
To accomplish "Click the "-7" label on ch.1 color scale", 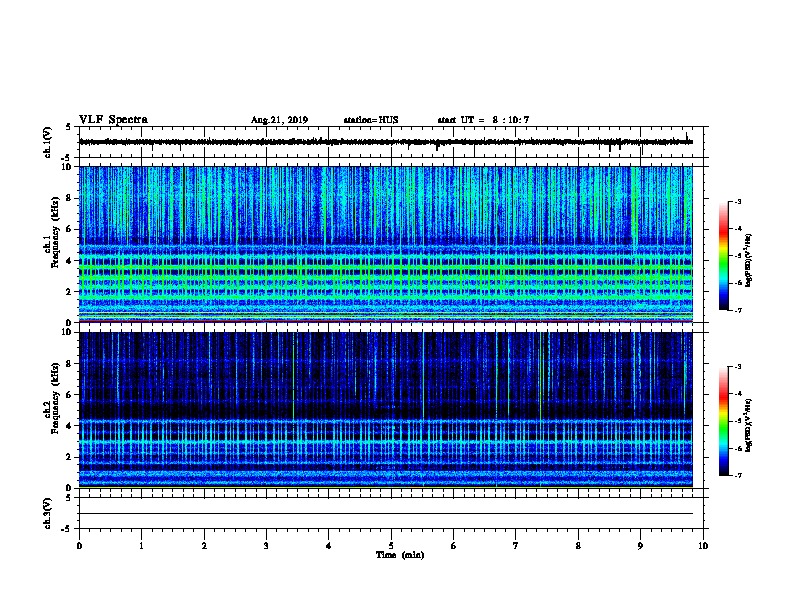I will click(738, 310).
